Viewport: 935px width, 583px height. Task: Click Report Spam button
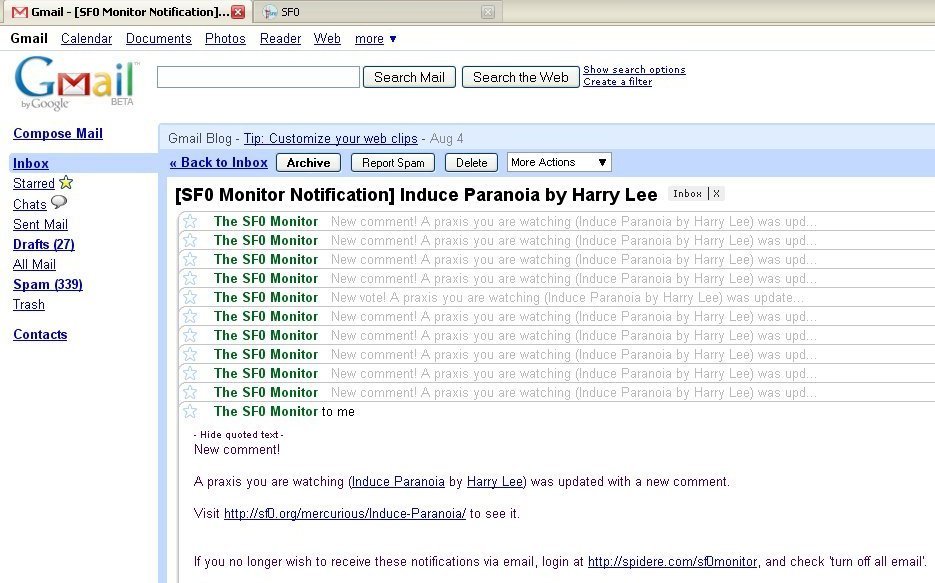tap(393, 163)
